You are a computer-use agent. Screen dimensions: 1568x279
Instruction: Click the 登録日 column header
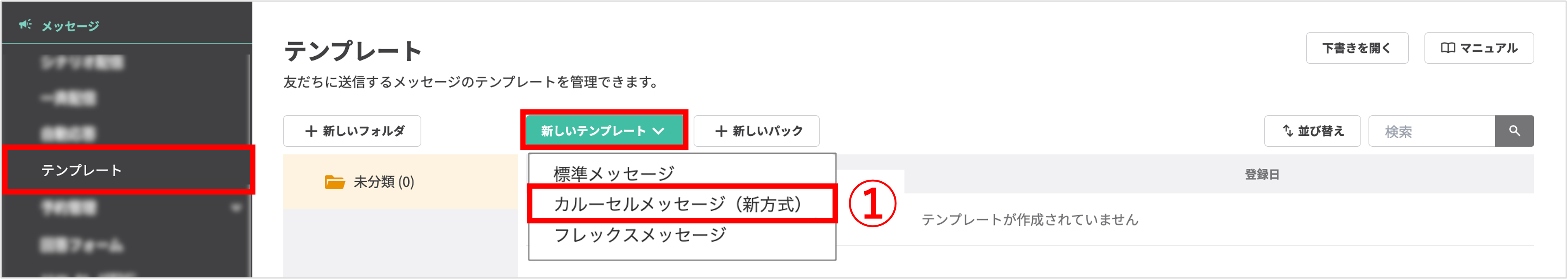point(1261,175)
